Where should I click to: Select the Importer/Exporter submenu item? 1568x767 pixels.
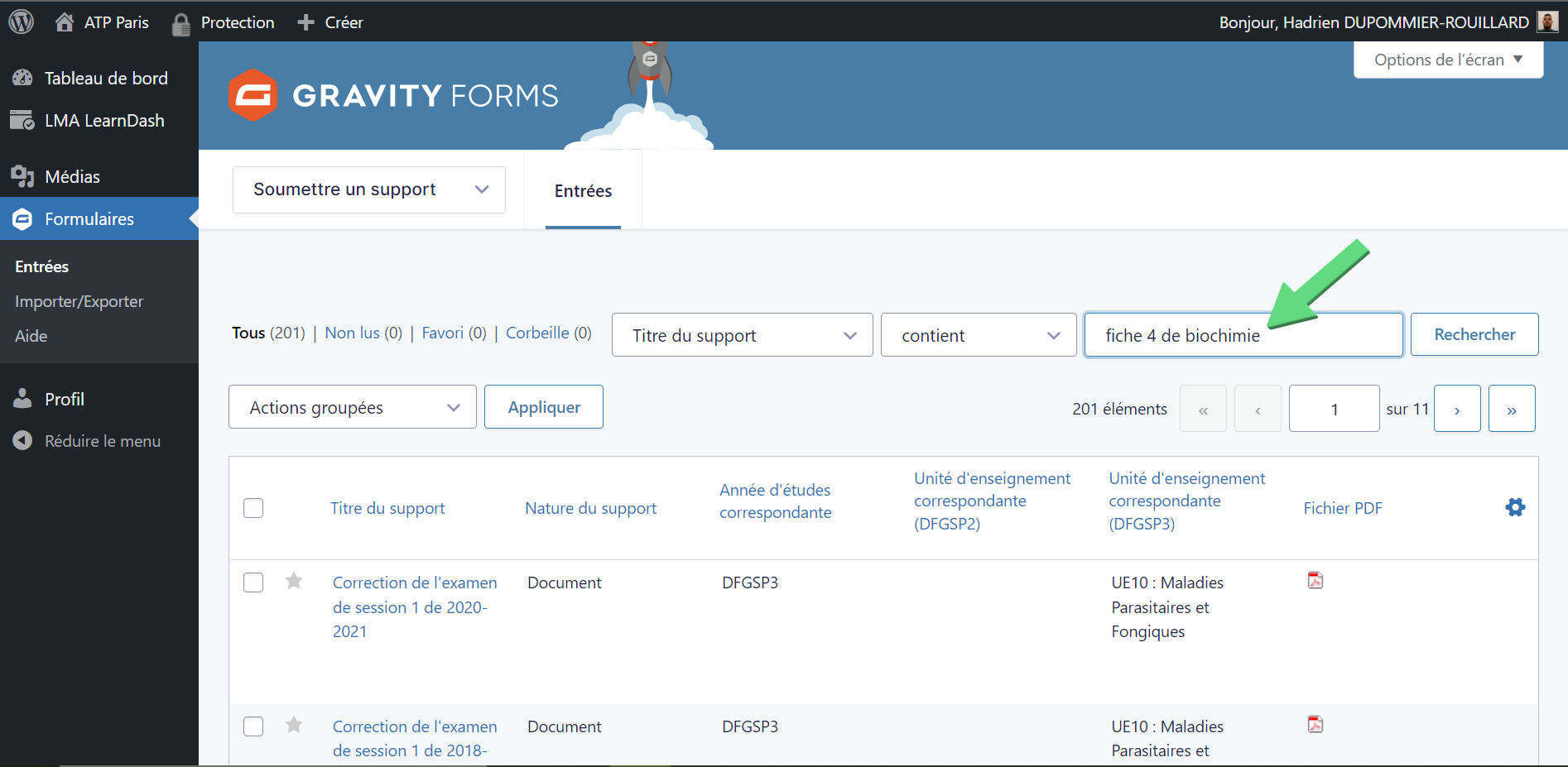(79, 301)
